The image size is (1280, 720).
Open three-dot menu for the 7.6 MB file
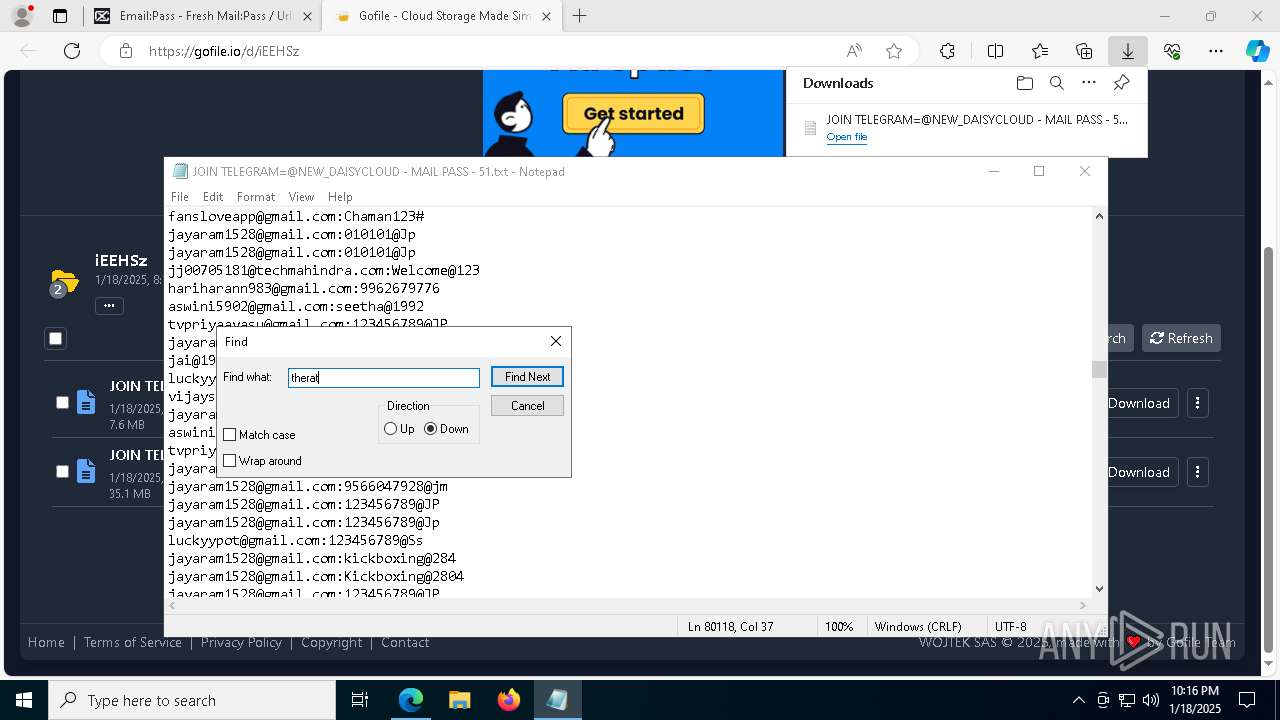pyautogui.click(x=1197, y=403)
